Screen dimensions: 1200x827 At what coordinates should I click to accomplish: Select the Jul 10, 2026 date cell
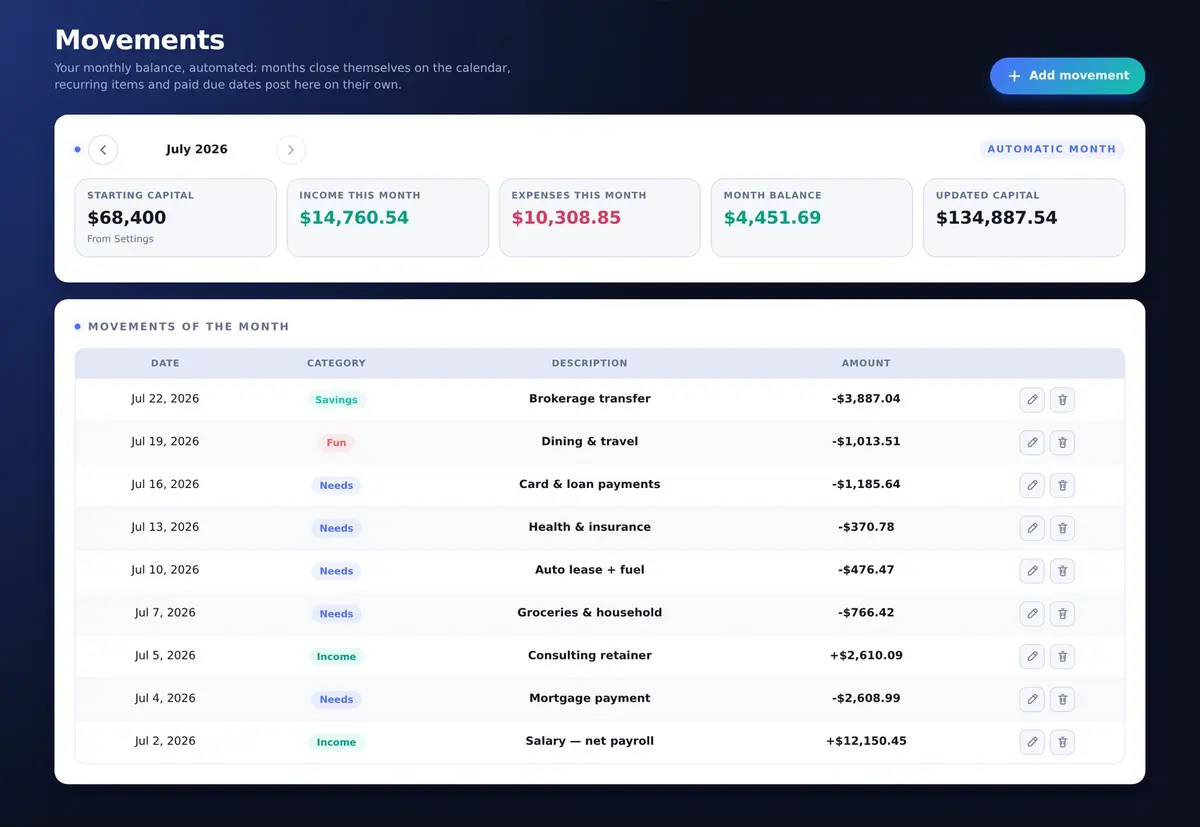tap(165, 570)
